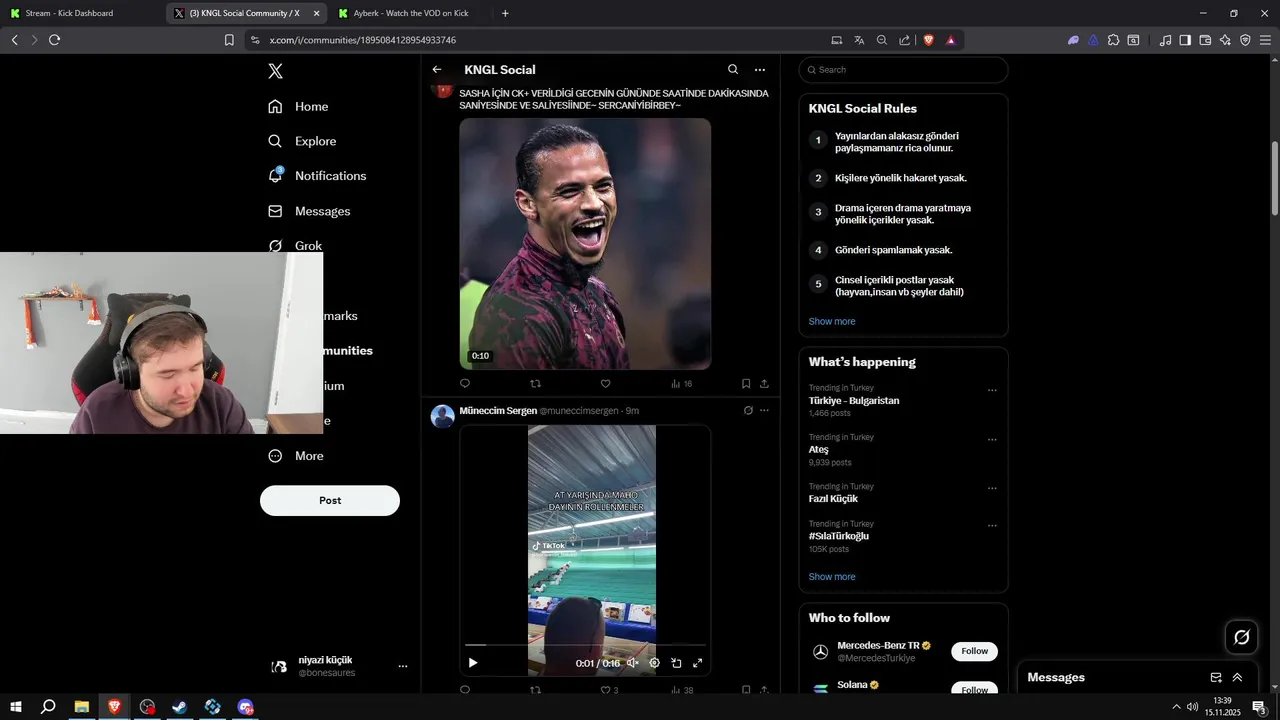Click Brave Shields lion icon
This screenshot has width=1280, height=720.
[928, 40]
